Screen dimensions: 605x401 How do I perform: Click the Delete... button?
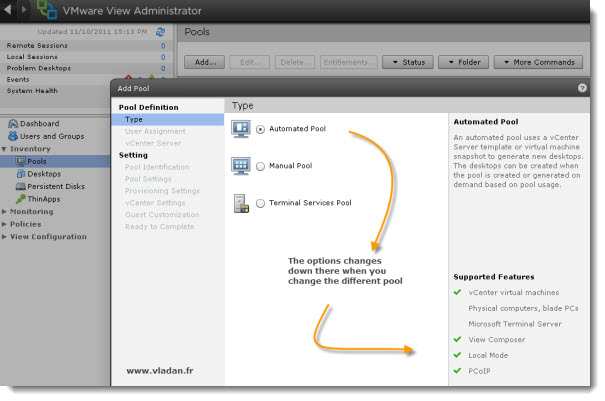pos(295,62)
